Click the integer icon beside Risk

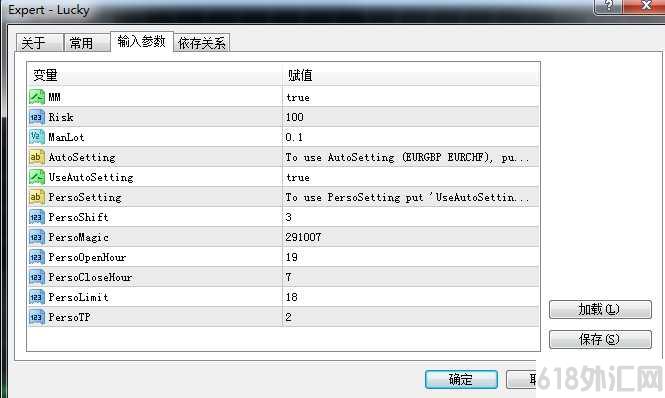36,117
